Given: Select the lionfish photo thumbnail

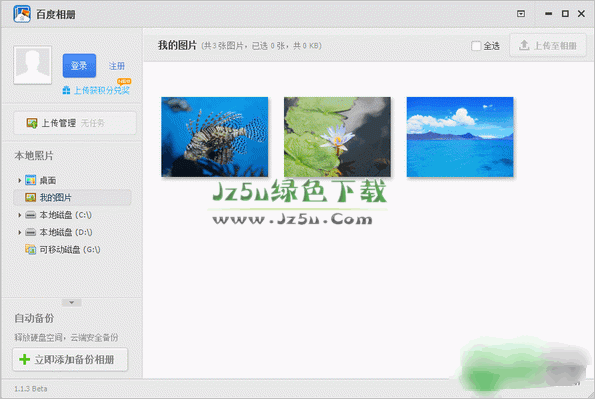Looking at the screenshot, I should coord(215,137).
